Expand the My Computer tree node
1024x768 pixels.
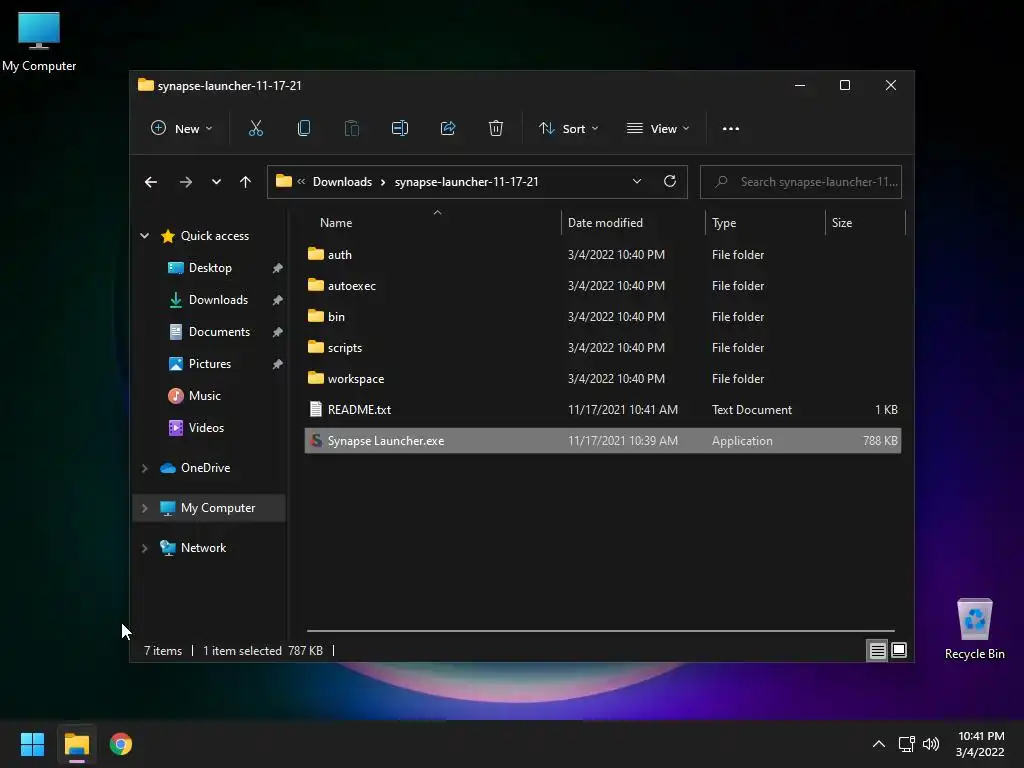click(x=144, y=508)
